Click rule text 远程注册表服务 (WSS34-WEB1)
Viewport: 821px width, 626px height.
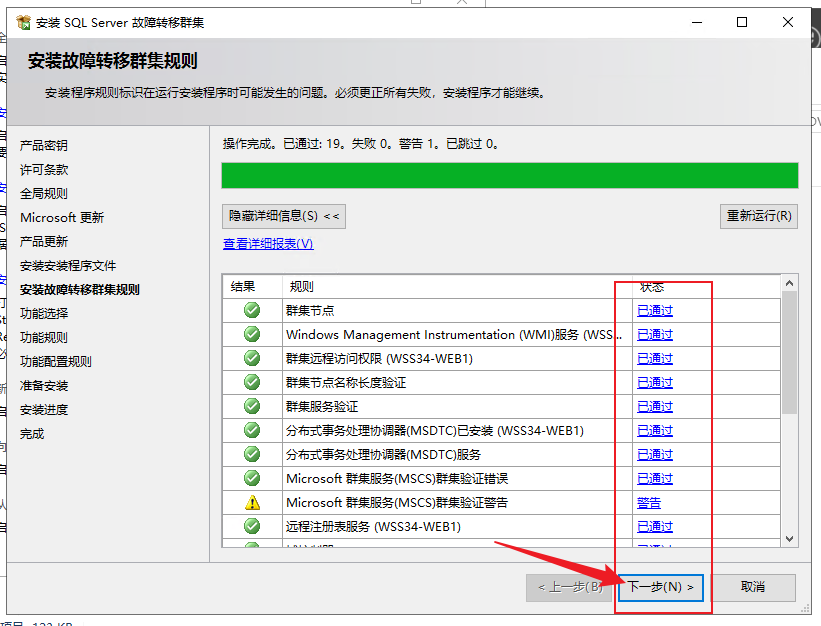click(x=373, y=527)
